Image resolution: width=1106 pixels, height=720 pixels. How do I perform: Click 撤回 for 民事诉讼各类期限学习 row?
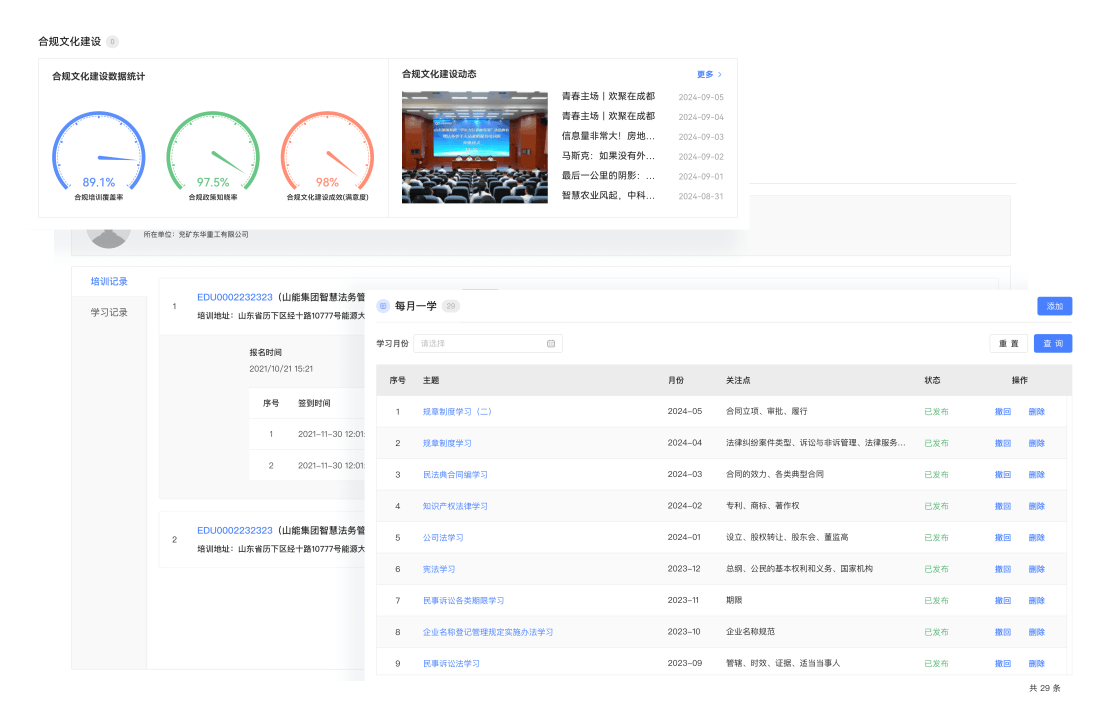pyautogui.click(x=1003, y=601)
